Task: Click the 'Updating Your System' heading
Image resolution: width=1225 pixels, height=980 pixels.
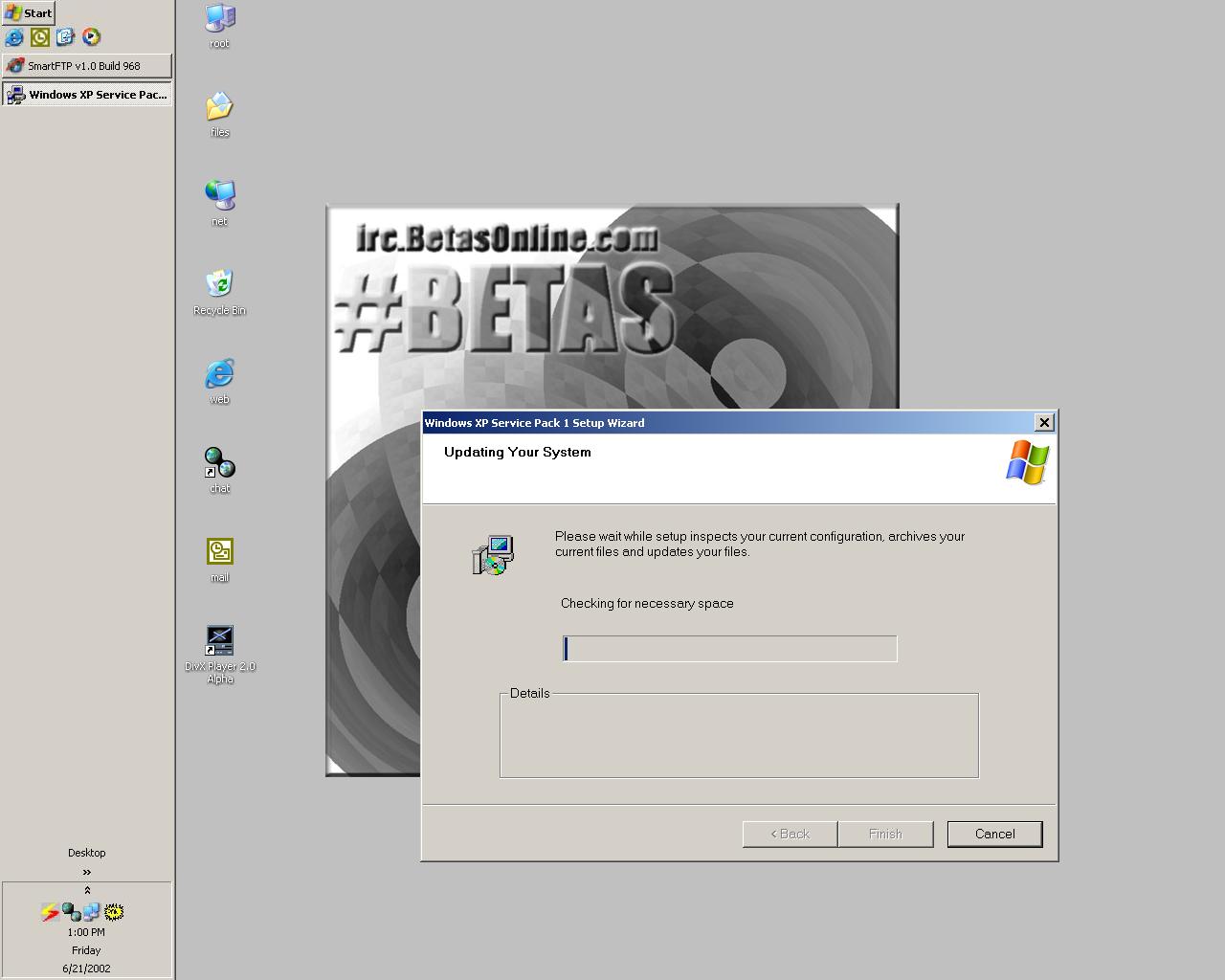Action: [x=518, y=452]
